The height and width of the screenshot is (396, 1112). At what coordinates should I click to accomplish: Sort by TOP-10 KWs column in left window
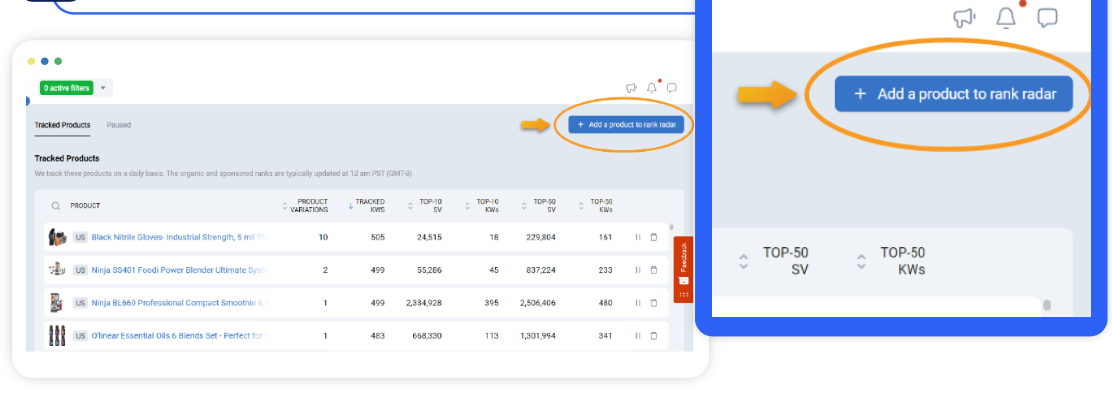coord(482,206)
